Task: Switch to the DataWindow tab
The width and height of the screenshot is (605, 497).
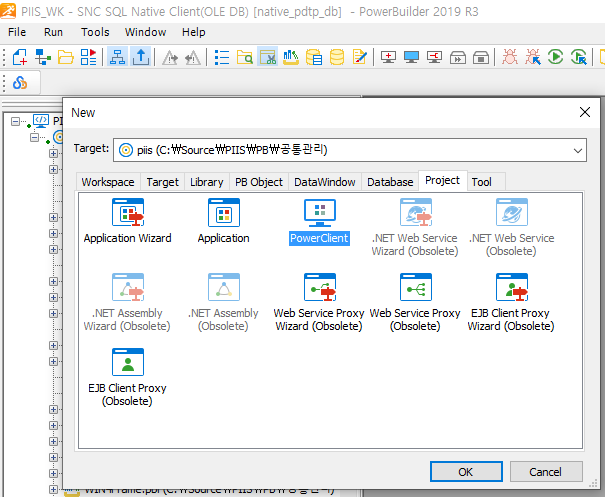Action: pos(325,182)
